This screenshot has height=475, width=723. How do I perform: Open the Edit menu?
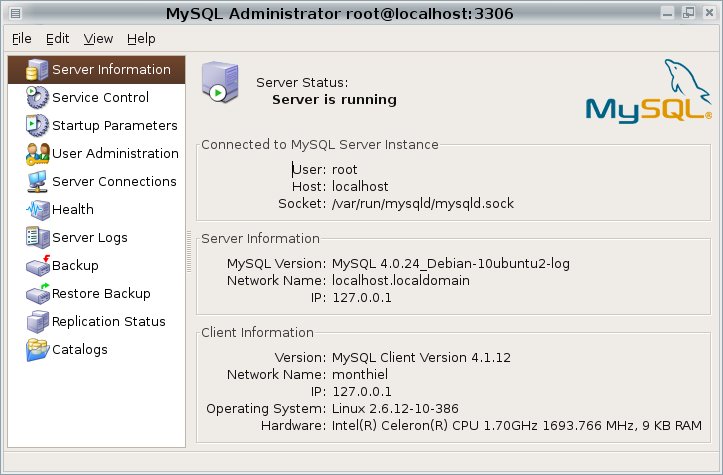(58, 39)
